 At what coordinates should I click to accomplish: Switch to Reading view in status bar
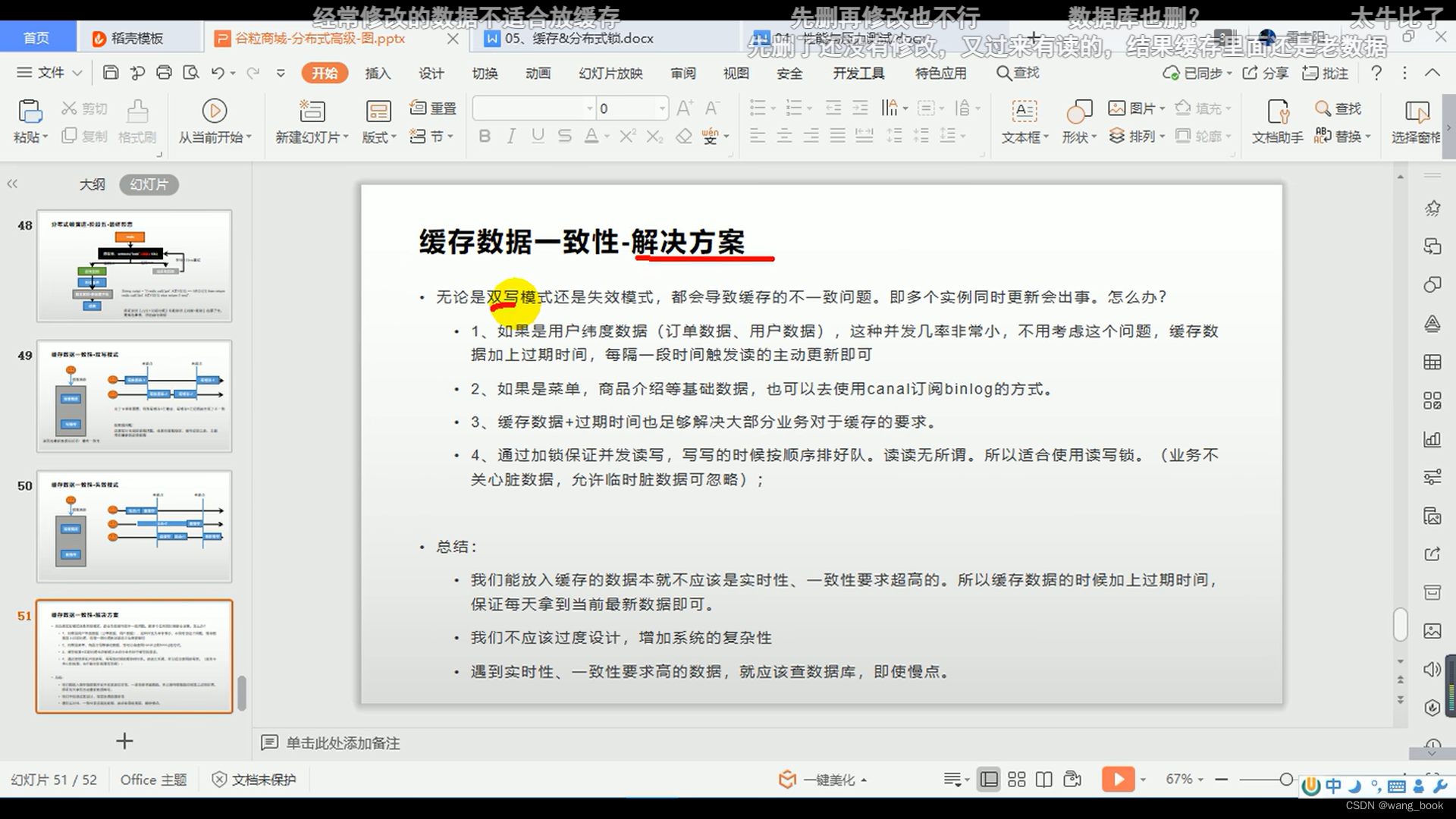coord(1044,780)
